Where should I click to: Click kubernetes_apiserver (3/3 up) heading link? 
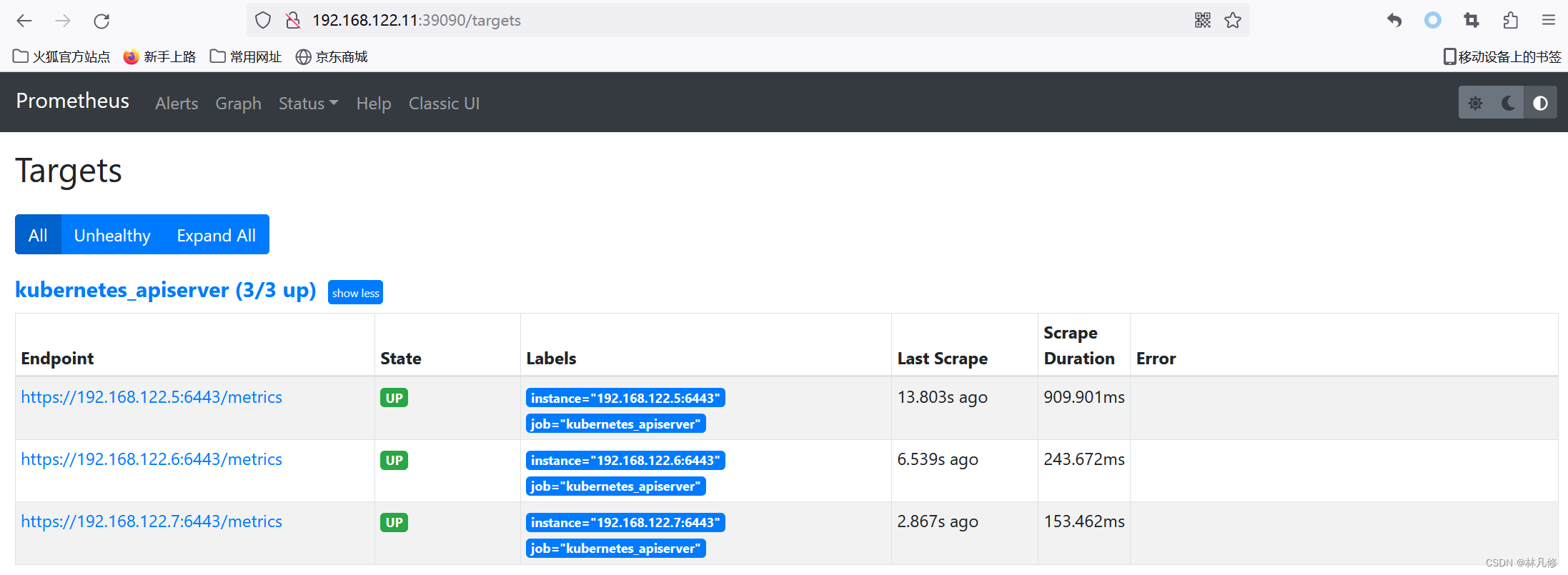166,290
